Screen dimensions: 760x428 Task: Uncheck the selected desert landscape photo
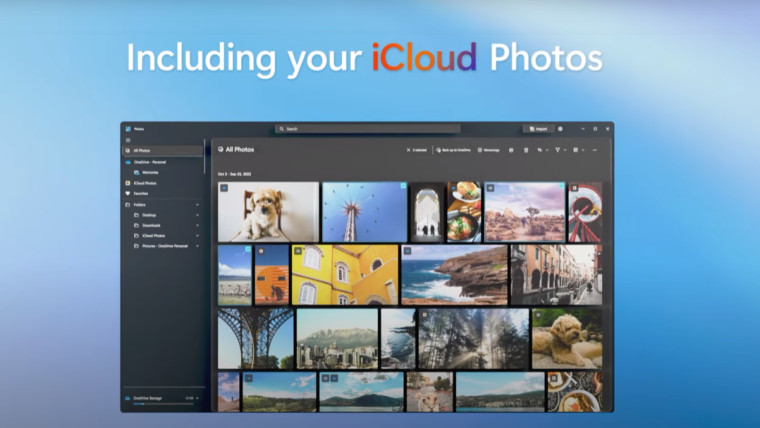point(490,187)
